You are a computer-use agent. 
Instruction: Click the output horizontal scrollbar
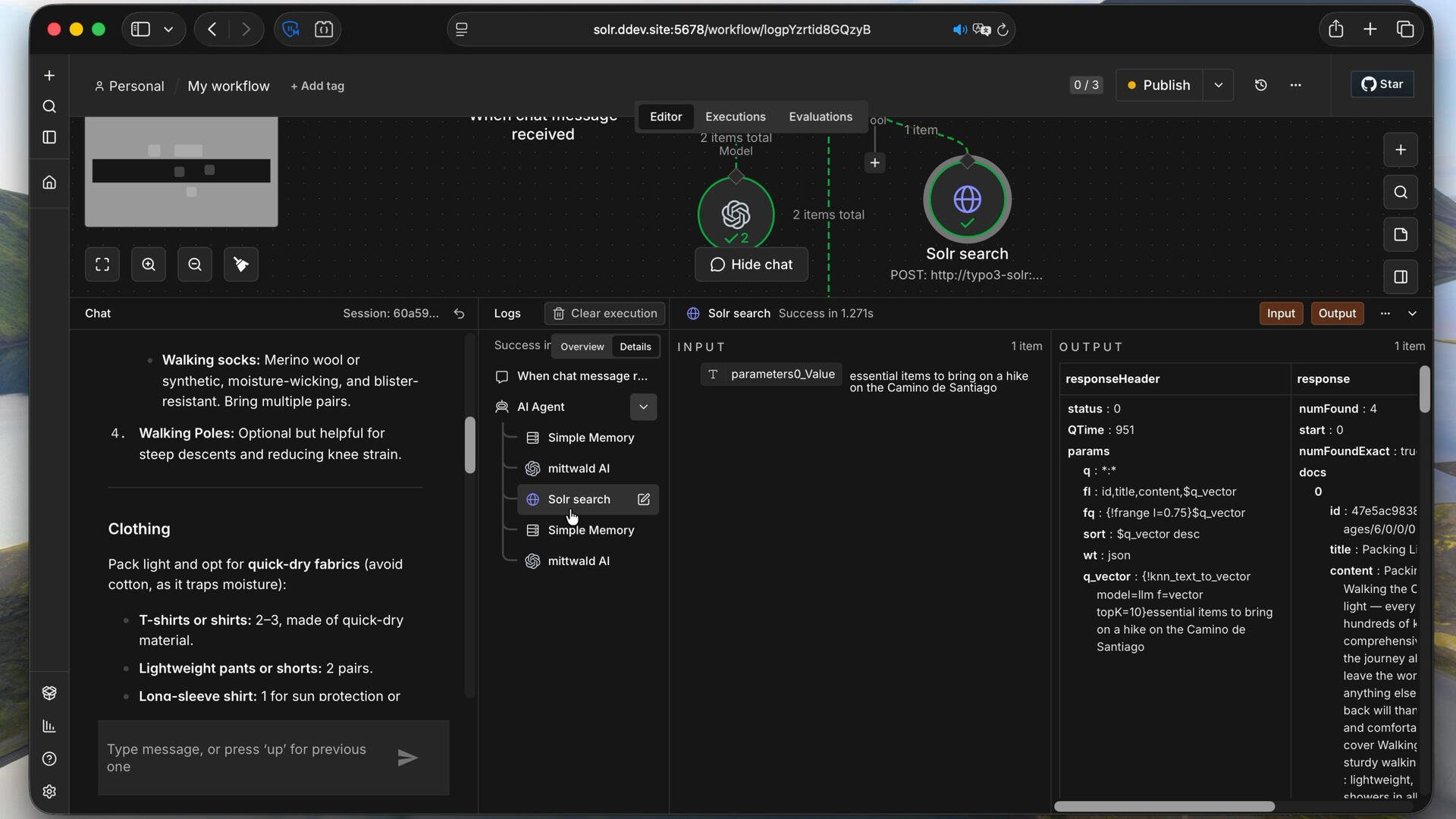pos(1164,807)
